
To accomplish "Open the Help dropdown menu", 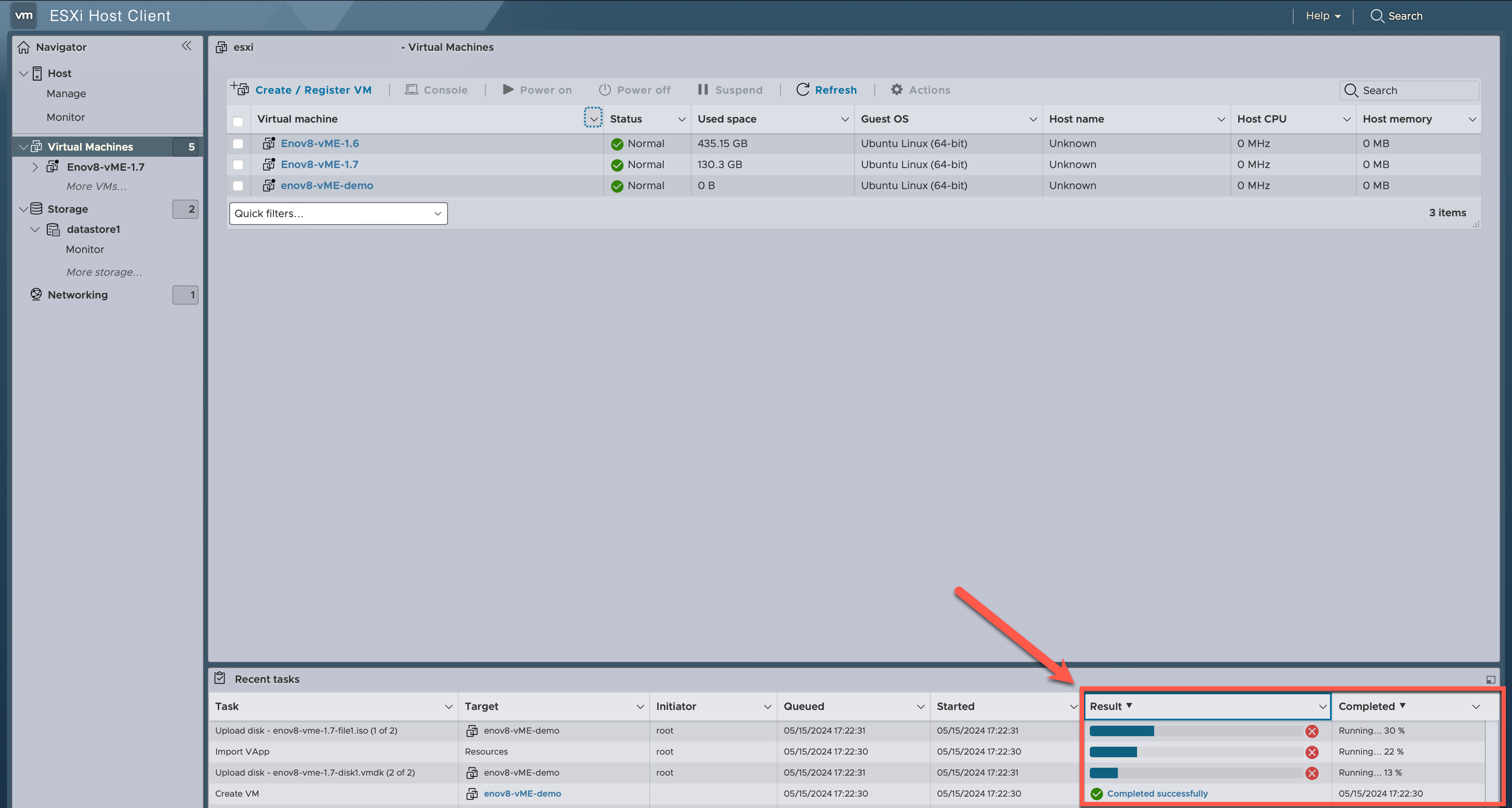I will click(x=1323, y=16).
